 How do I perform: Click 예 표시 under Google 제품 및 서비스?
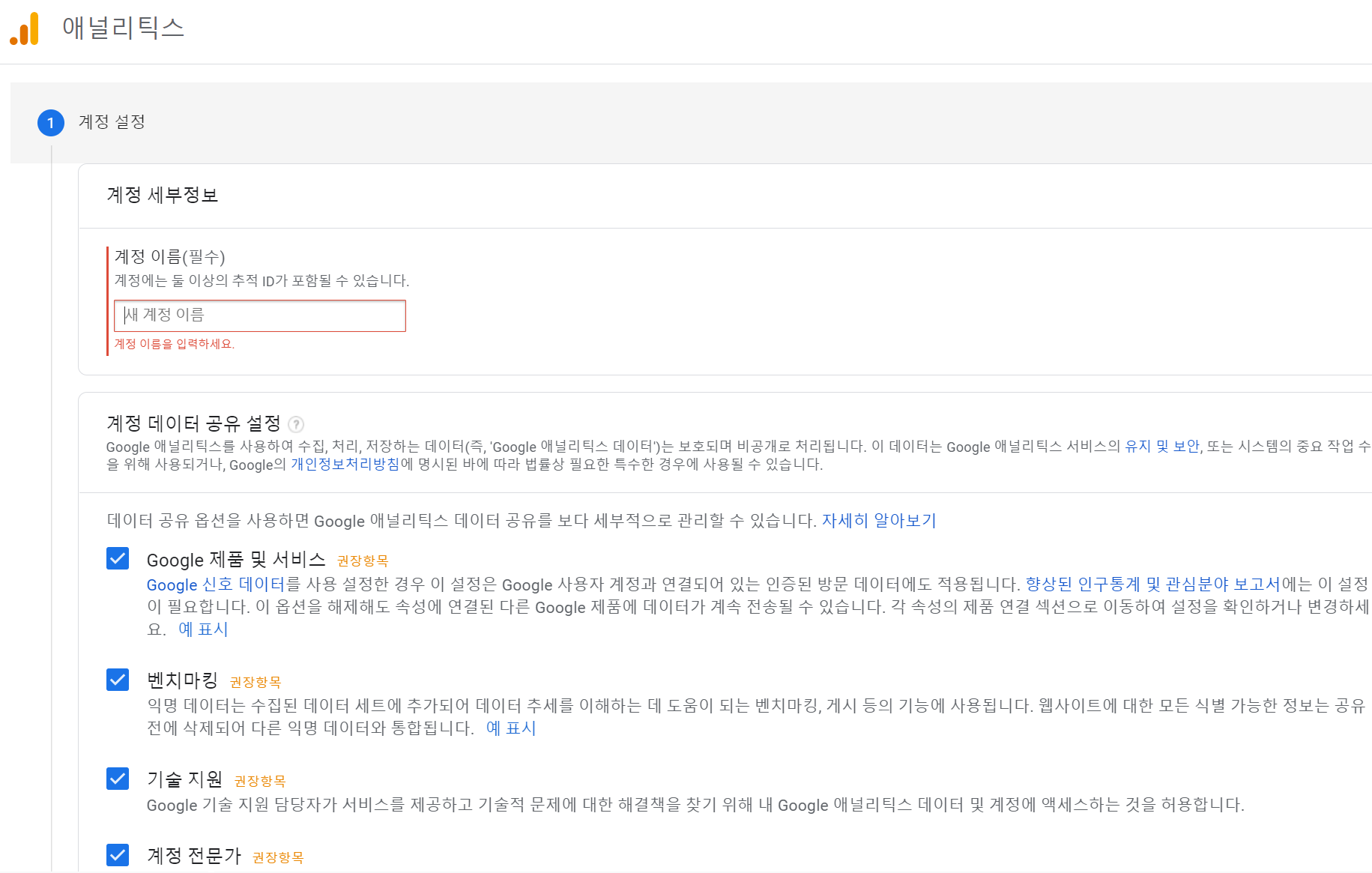(203, 629)
